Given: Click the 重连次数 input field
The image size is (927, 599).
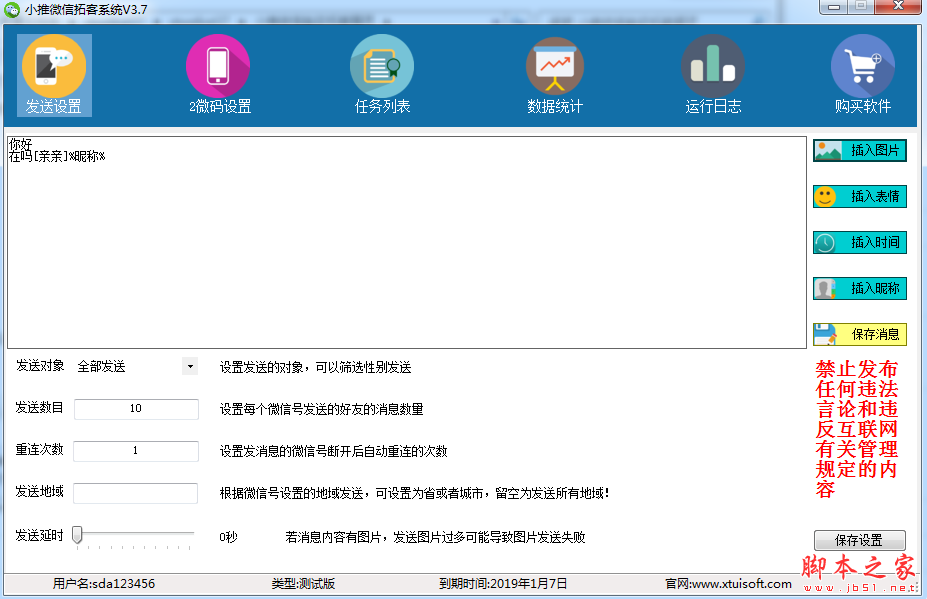Looking at the screenshot, I should tap(136, 451).
